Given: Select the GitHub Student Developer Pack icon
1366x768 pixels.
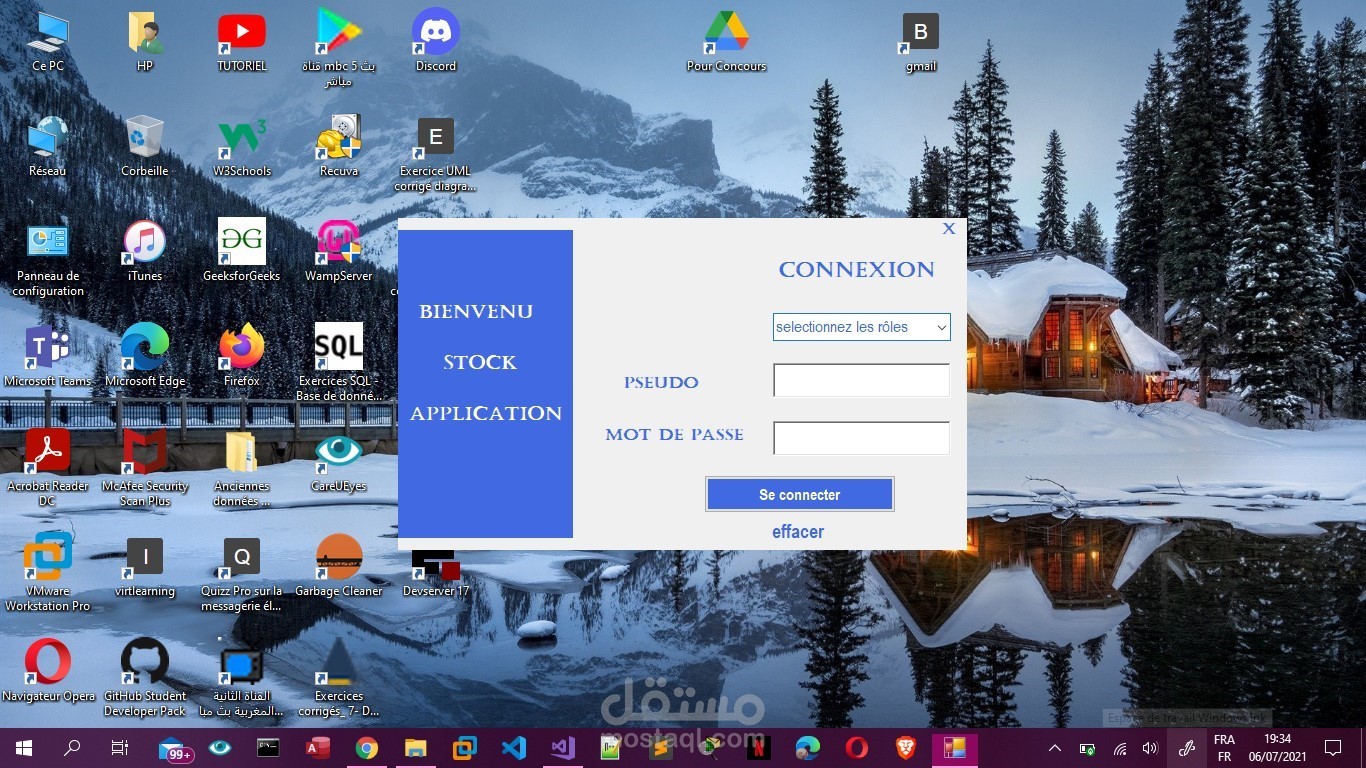Looking at the screenshot, I should [x=145, y=677].
